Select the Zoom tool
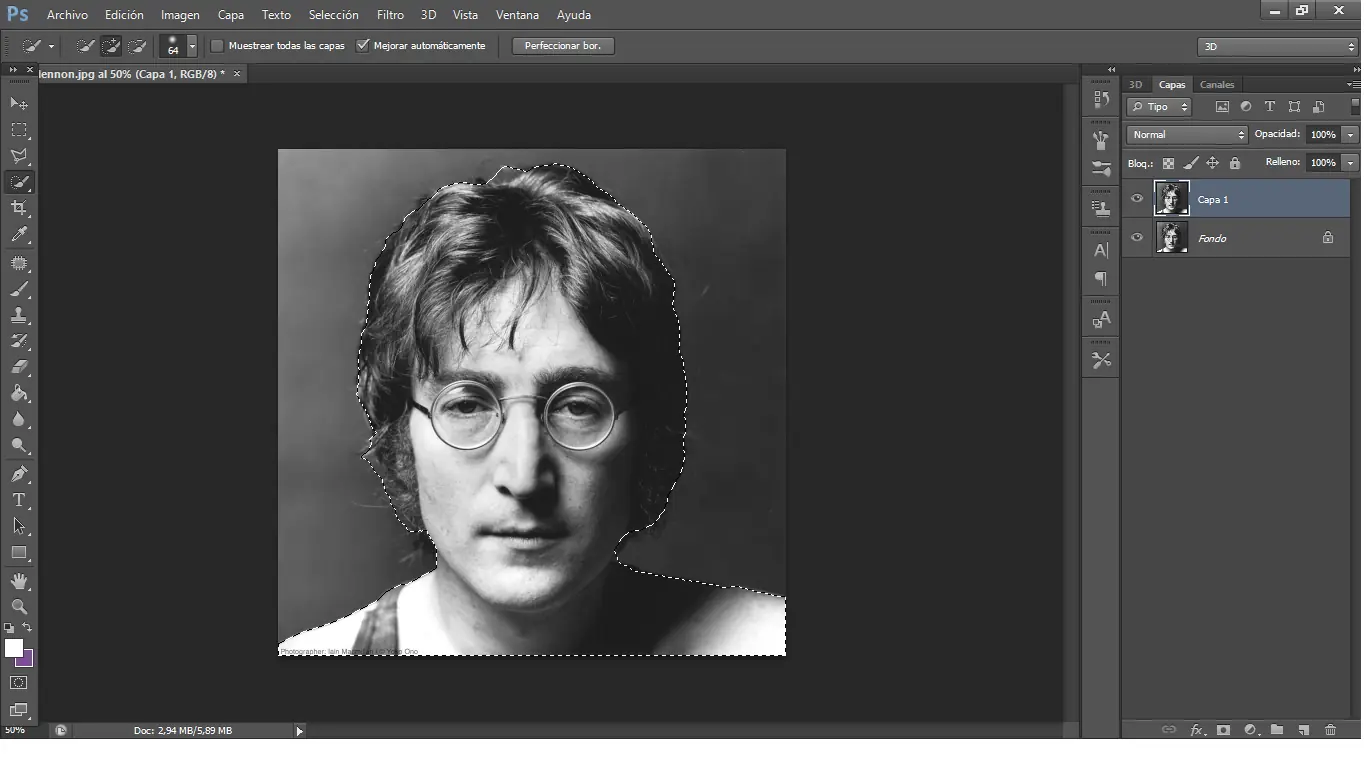 point(19,607)
